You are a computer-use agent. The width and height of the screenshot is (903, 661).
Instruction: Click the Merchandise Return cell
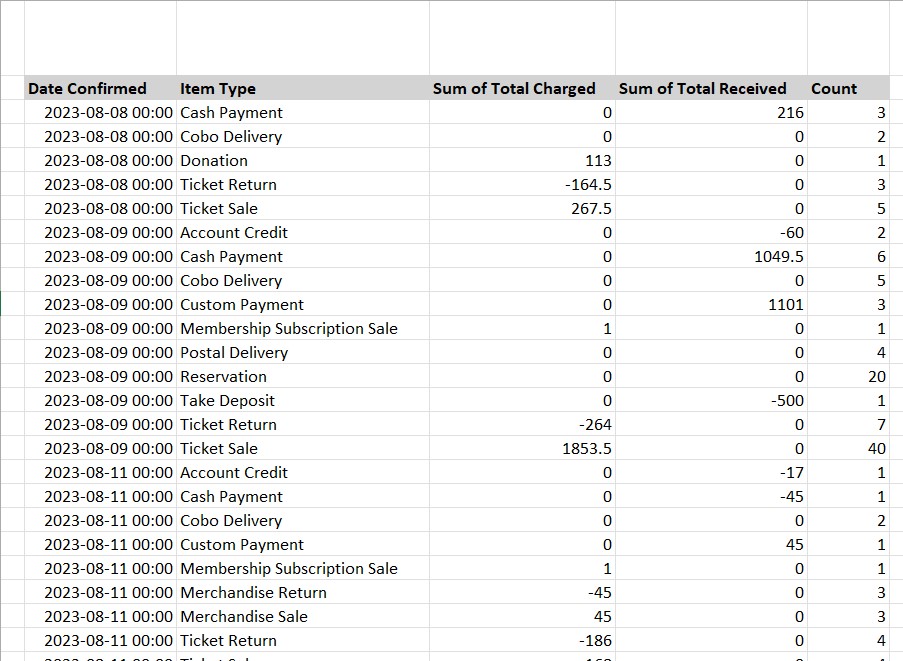click(302, 592)
